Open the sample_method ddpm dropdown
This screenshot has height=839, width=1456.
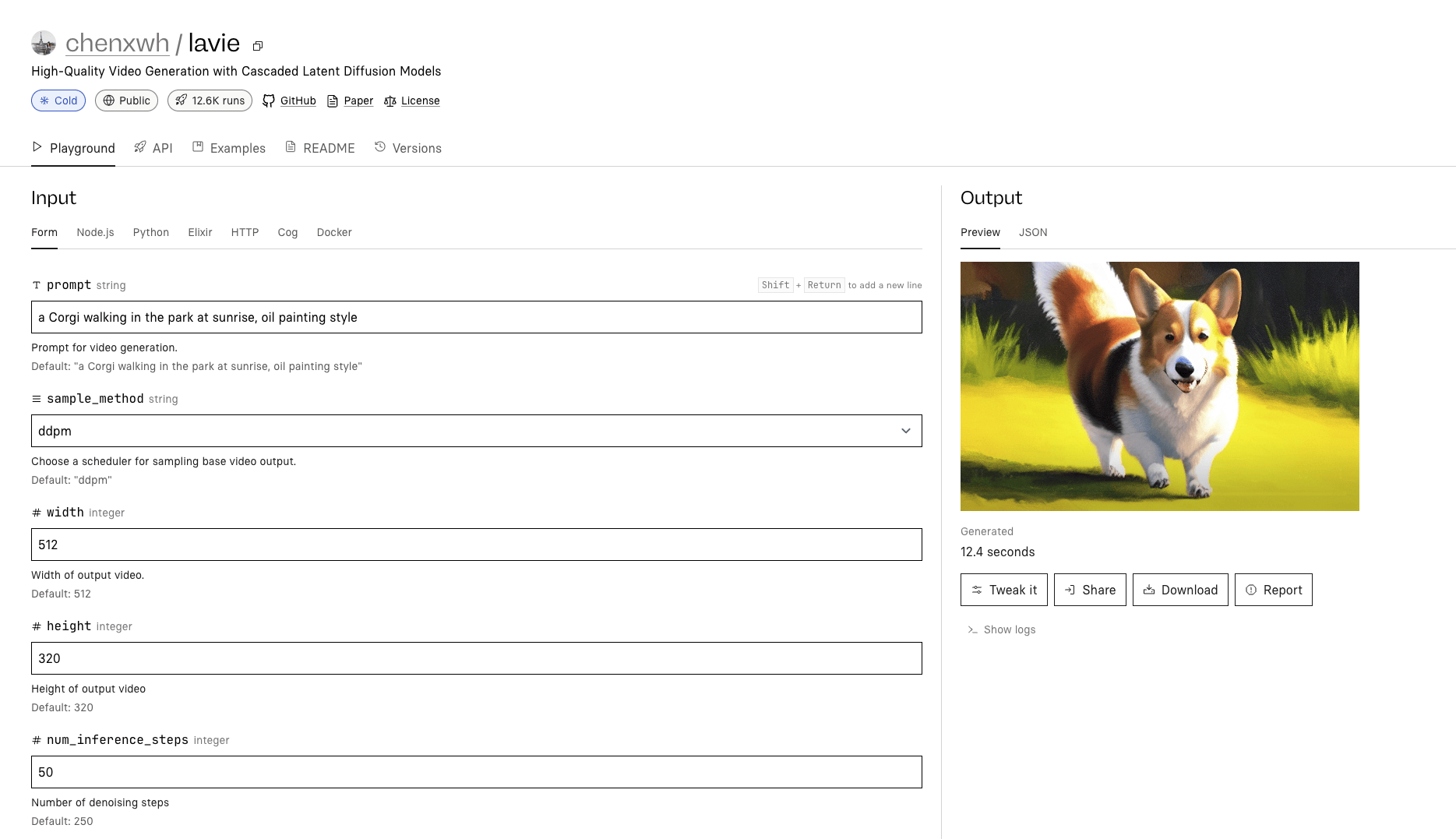coord(477,431)
